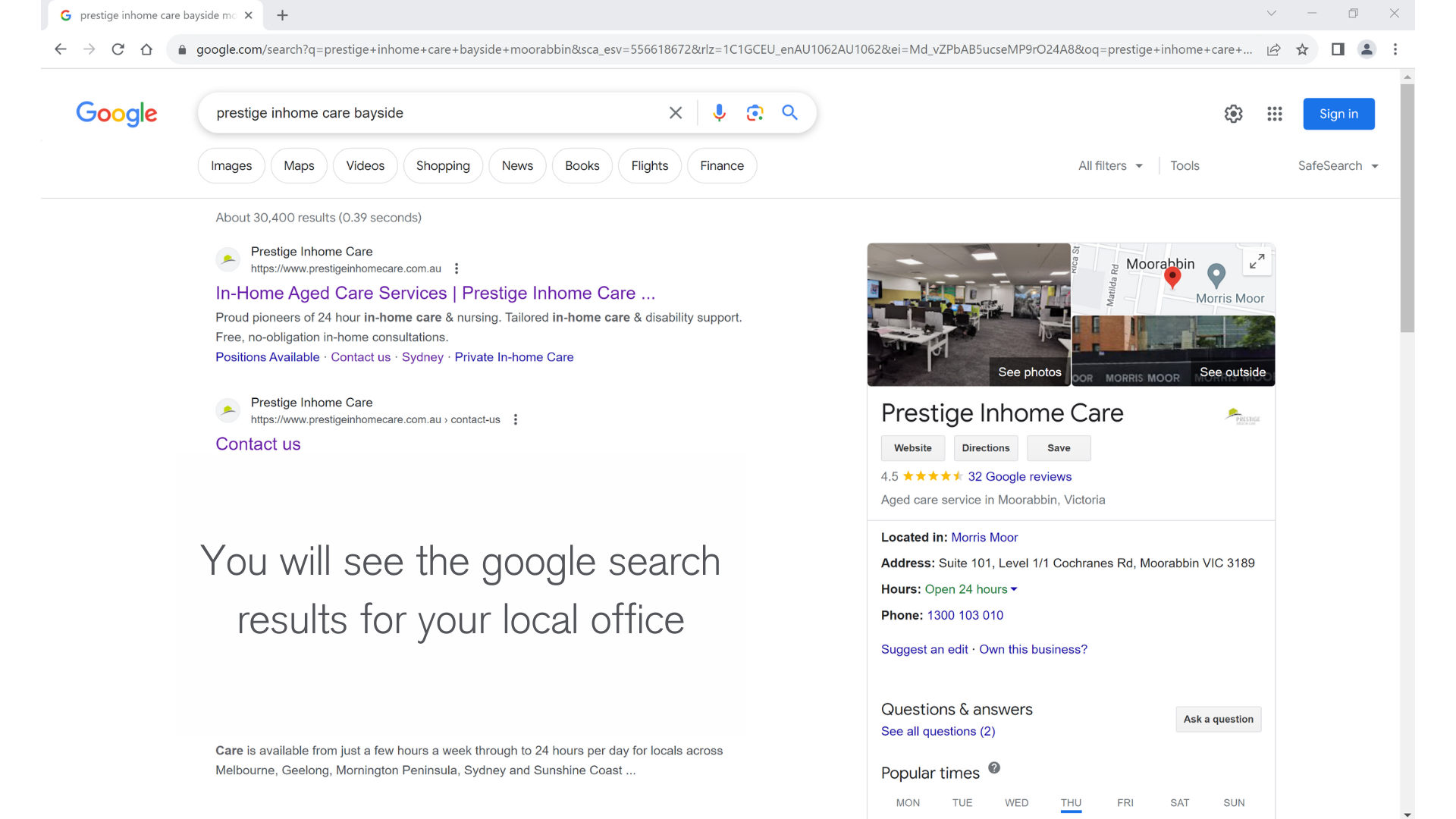Switch to the News filter
The image size is (1456, 819).
(517, 165)
